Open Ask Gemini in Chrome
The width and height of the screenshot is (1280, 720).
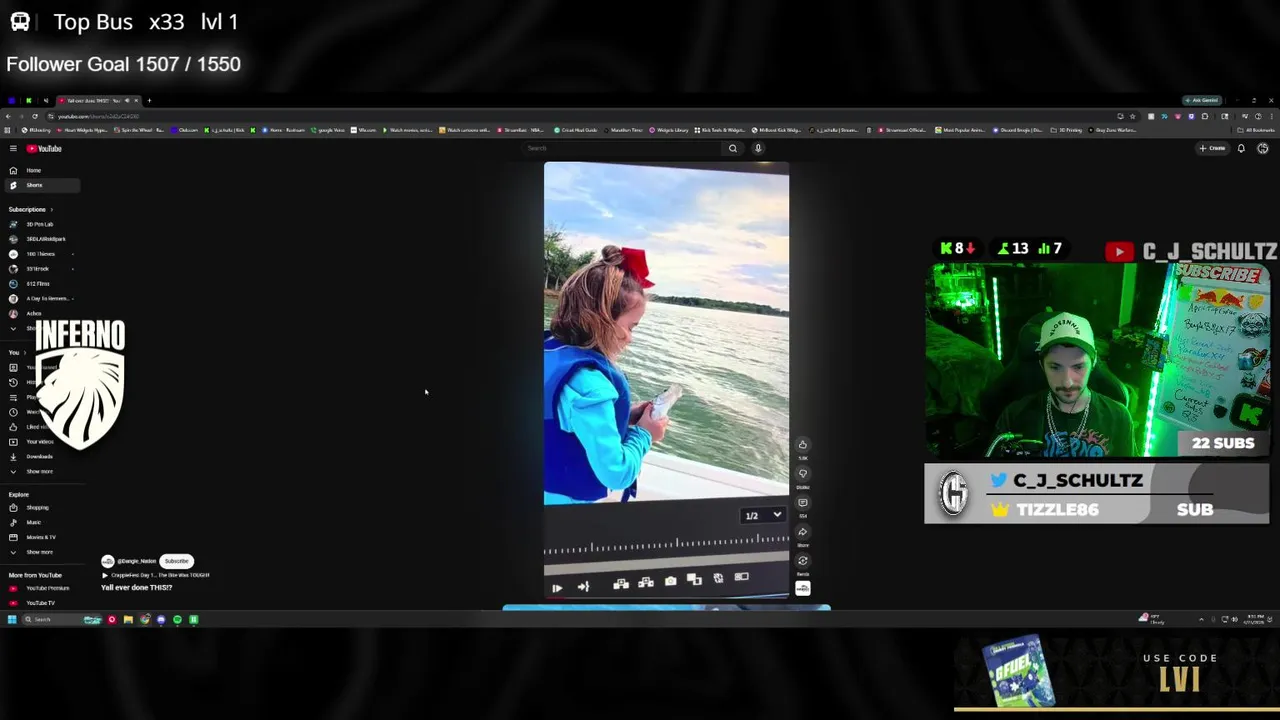tap(1201, 100)
